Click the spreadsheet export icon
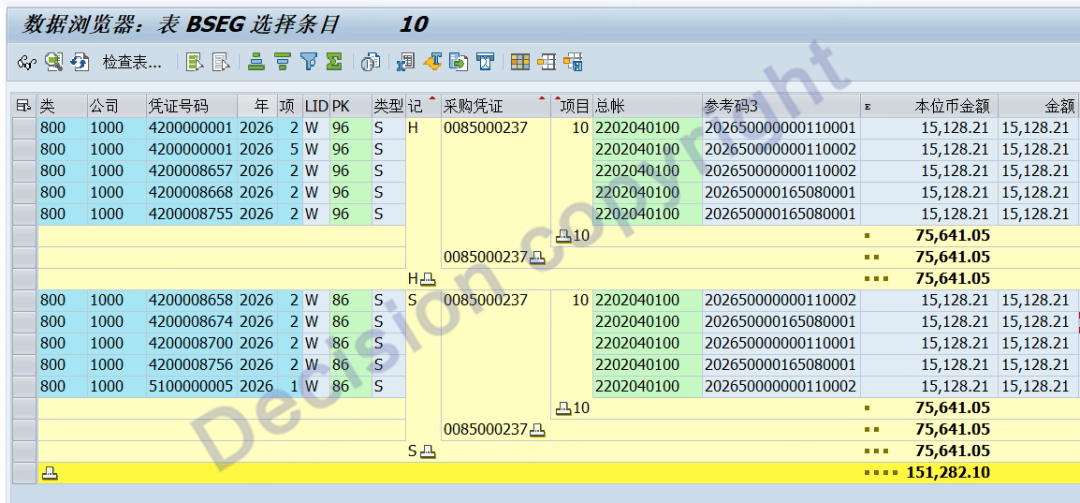The height and width of the screenshot is (503, 1080). 405,62
